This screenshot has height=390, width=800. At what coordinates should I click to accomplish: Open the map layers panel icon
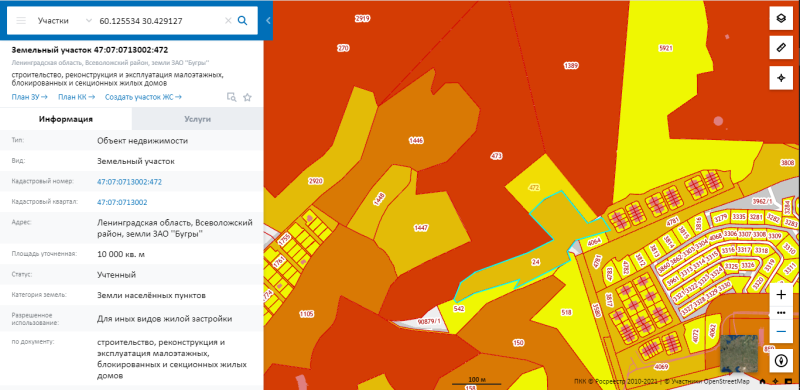click(781, 19)
